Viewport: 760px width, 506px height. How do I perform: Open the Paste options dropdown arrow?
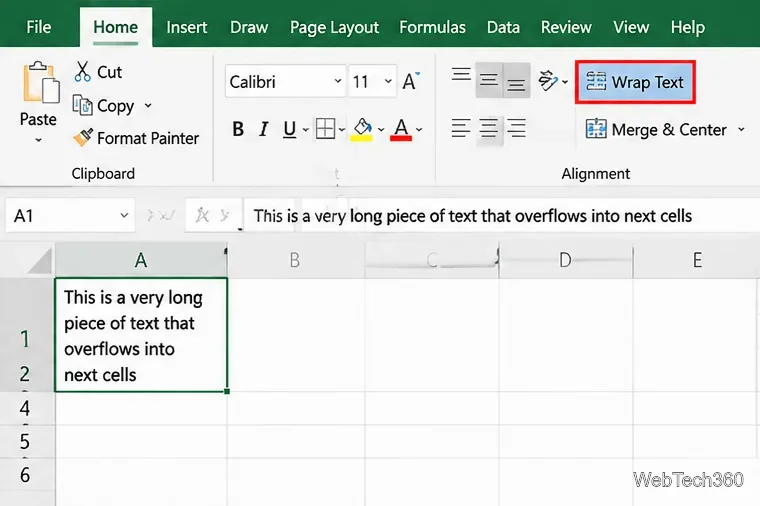pyautogui.click(x=38, y=141)
